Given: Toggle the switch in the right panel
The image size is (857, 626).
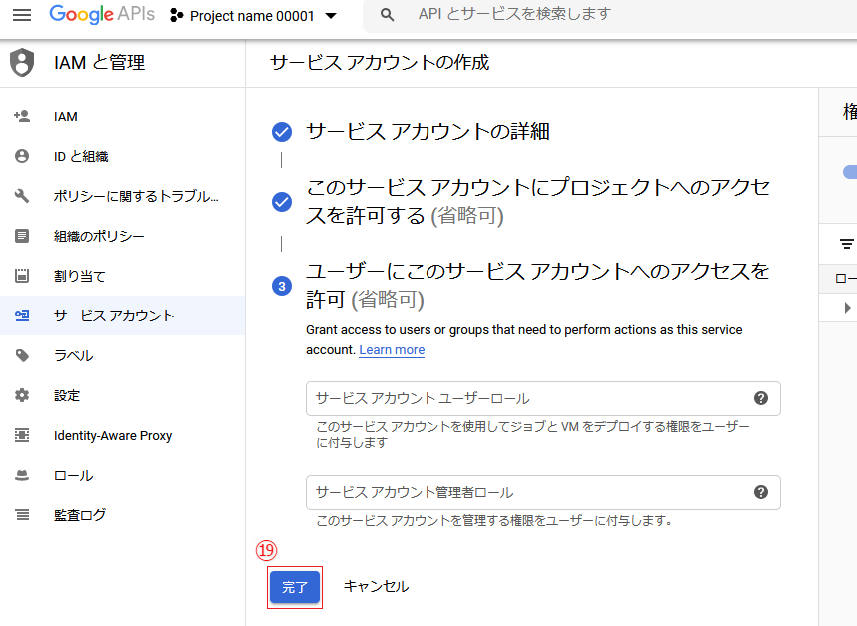Looking at the screenshot, I should point(849,172).
